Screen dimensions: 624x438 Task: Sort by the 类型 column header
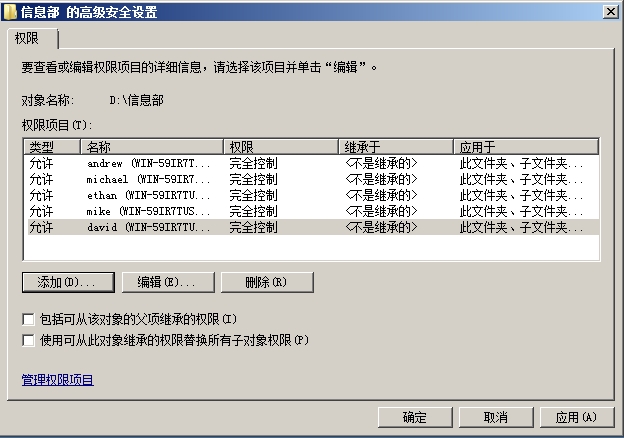click(52, 147)
